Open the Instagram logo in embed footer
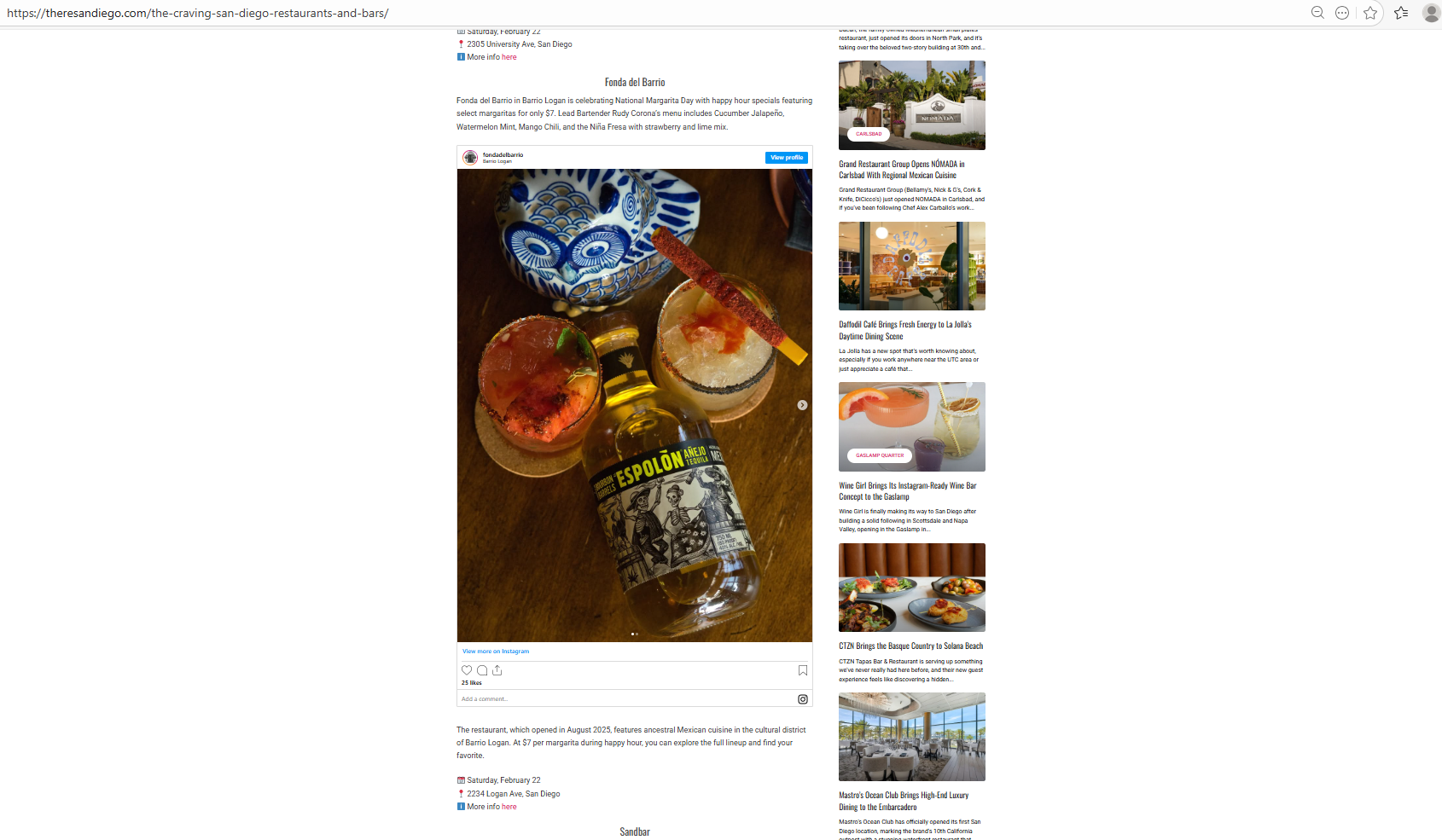This screenshot has height=840, width=1442. pyautogui.click(x=803, y=699)
